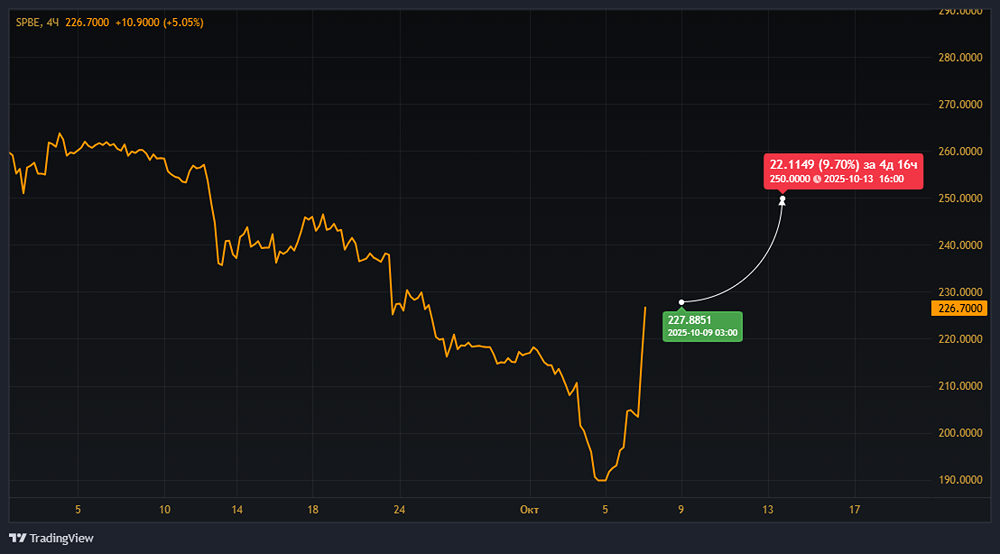
Task: Click the 4Ч interval label
Action: pyautogui.click(x=53, y=22)
